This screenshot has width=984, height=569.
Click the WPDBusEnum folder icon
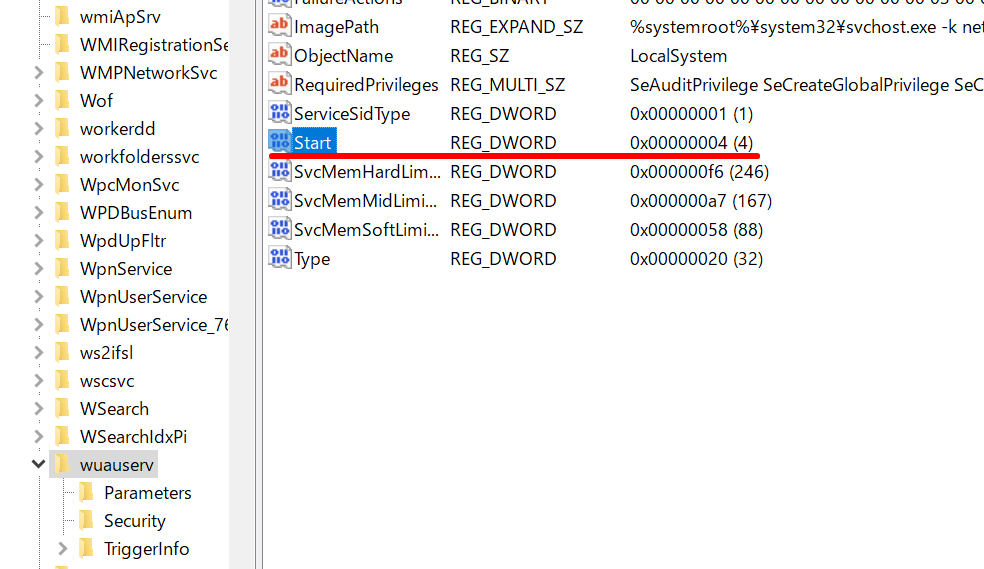coord(62,213)
